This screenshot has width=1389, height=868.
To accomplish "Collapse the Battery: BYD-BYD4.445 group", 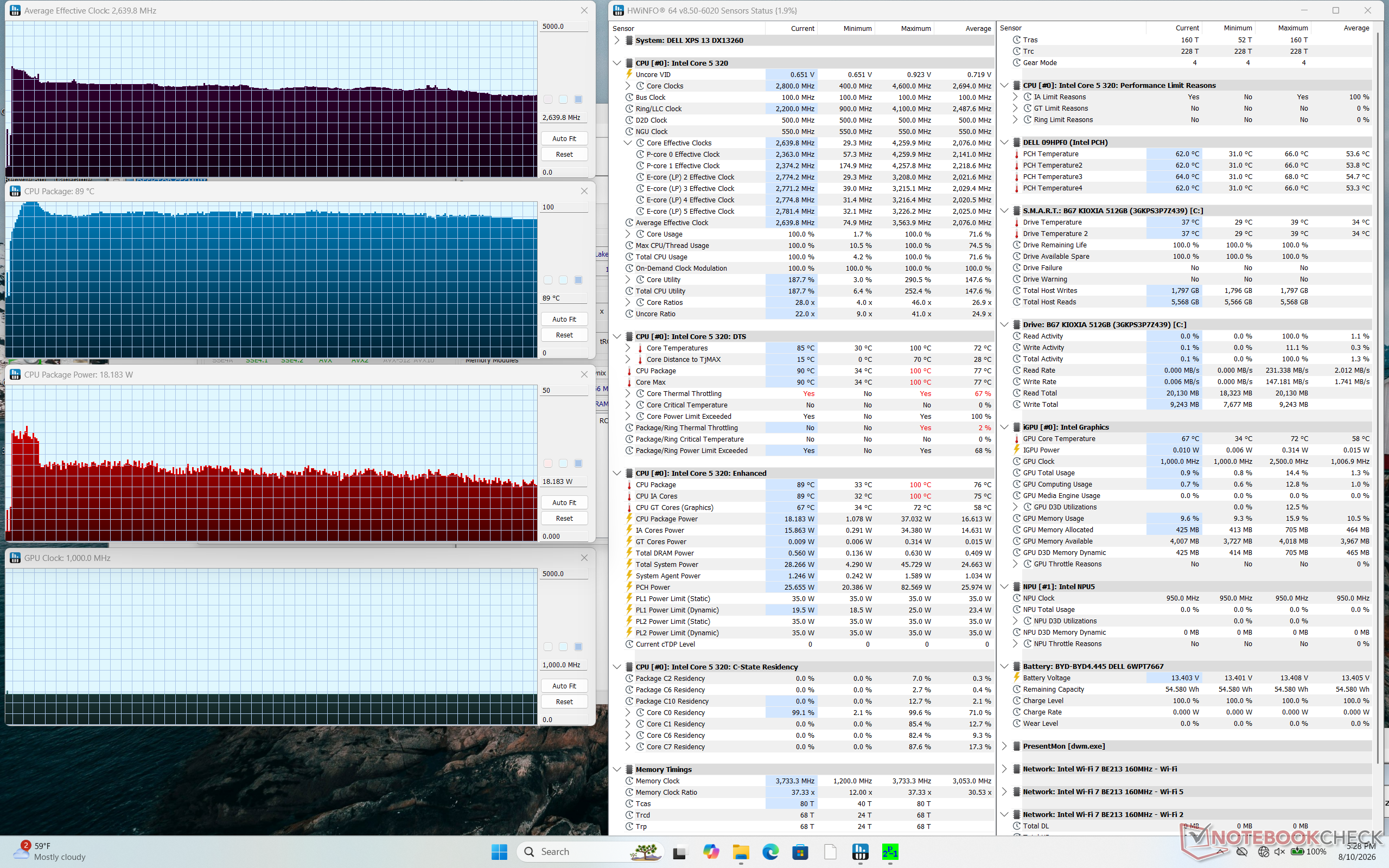I will click(1004, 667).
